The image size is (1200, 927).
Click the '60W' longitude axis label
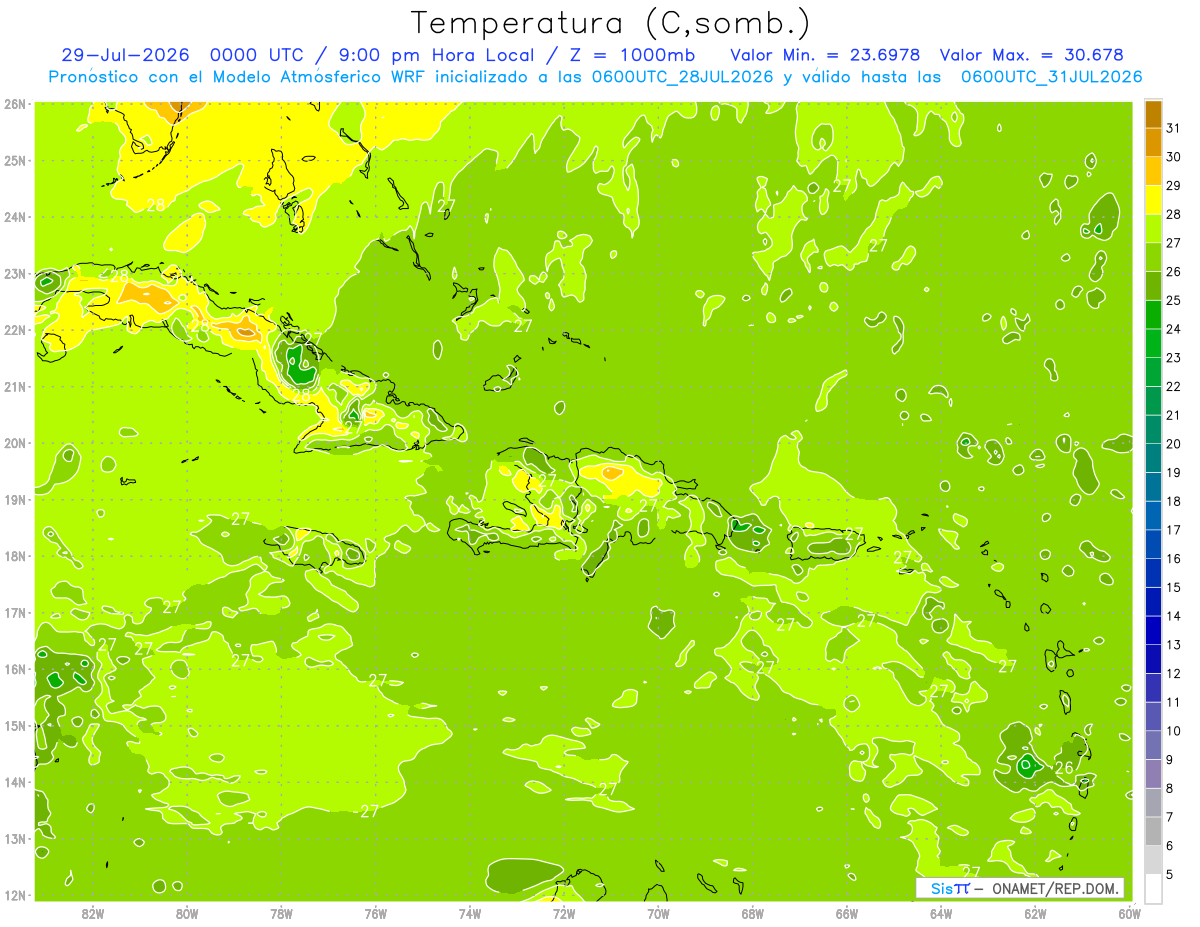[x=1129, y=913]
